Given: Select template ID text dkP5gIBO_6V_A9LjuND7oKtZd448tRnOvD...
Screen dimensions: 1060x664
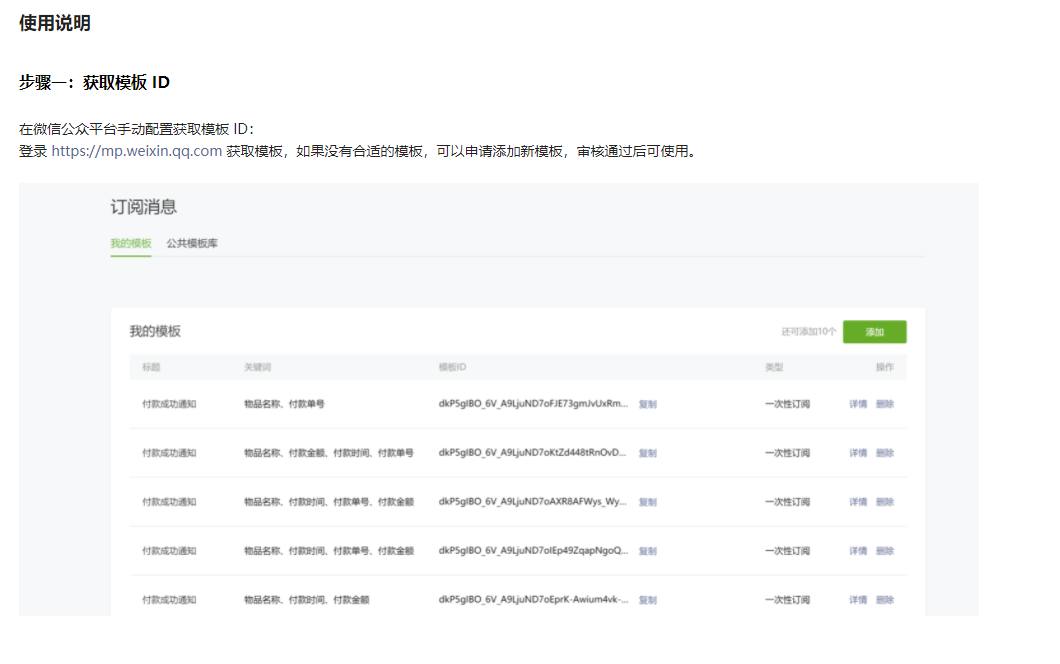Looking at the screenshot, I should click(x=533, y=452).
